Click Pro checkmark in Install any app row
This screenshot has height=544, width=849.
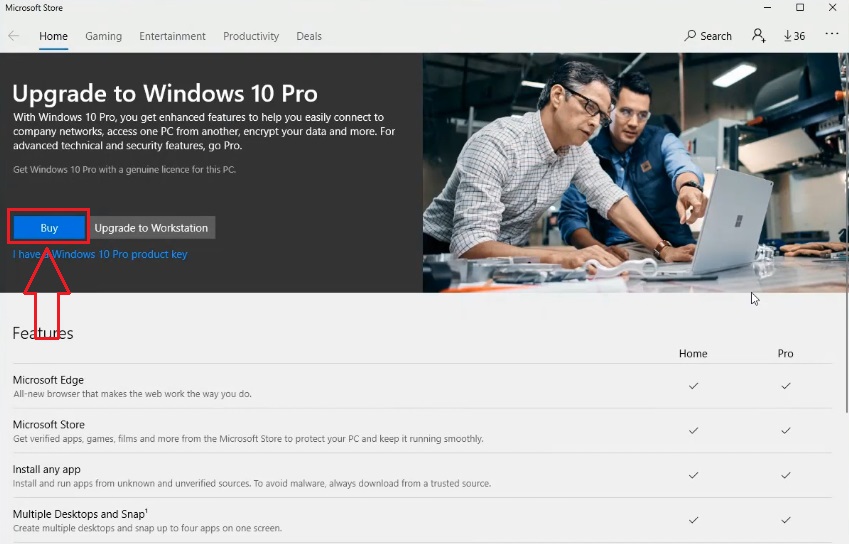click(x=786, y=475)
